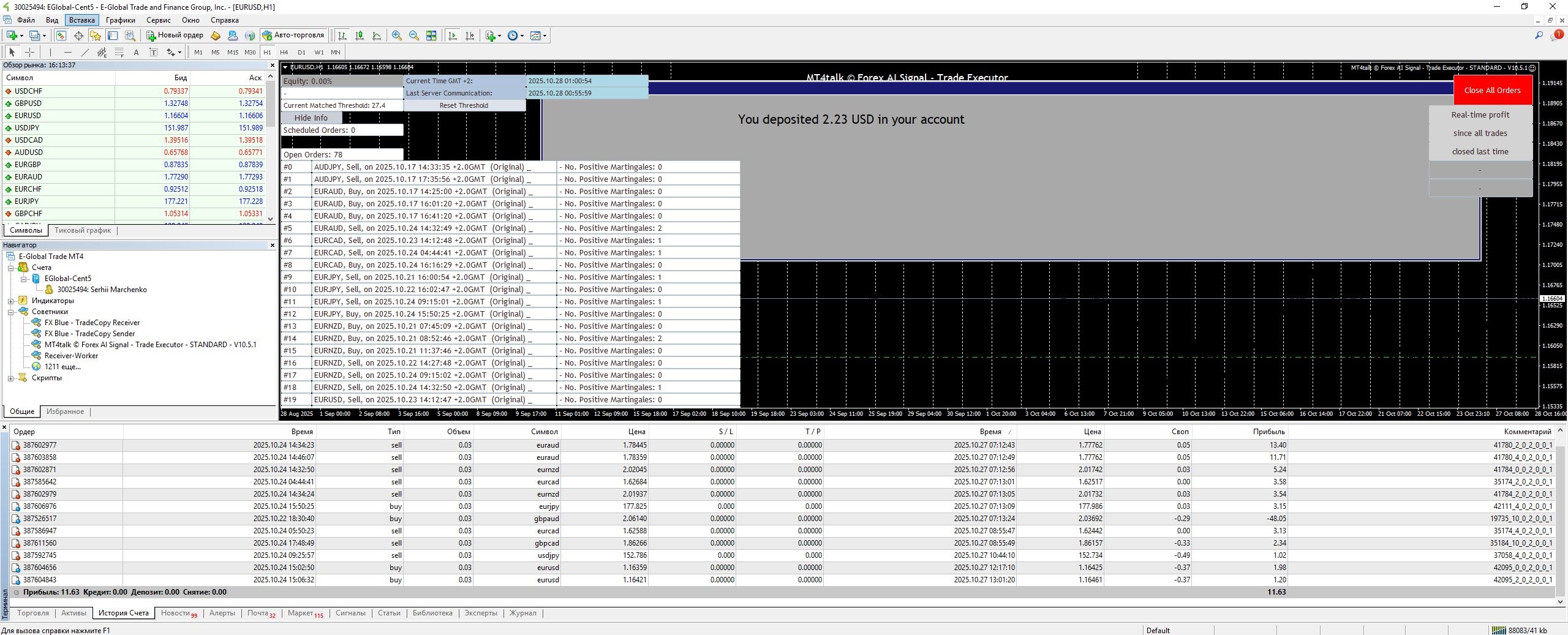Select EURUSD row in Market Watch

coord(28,115)
